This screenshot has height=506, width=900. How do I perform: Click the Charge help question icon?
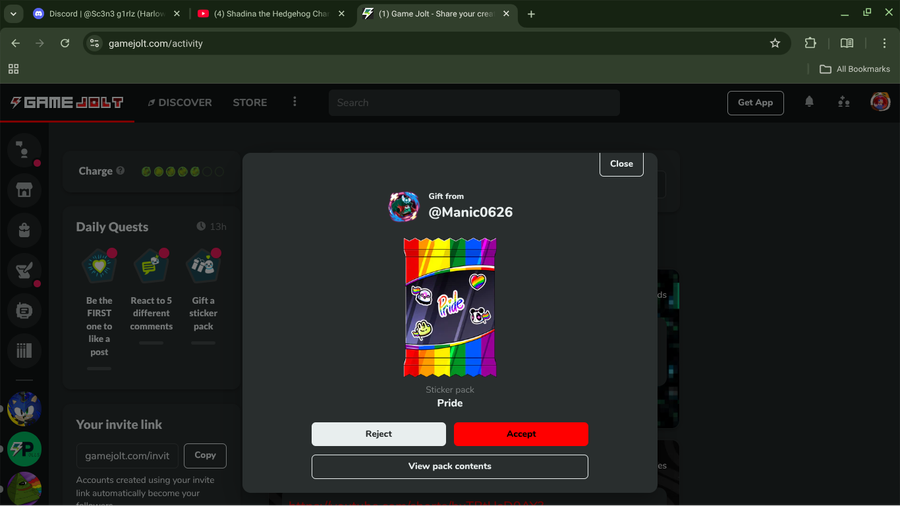[121, 170]
